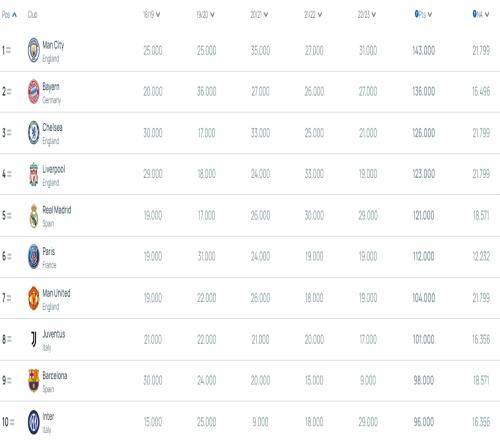500x440 pixels.
Task: Sort by the 20/21 season column
Action: (x=259, y=15)
